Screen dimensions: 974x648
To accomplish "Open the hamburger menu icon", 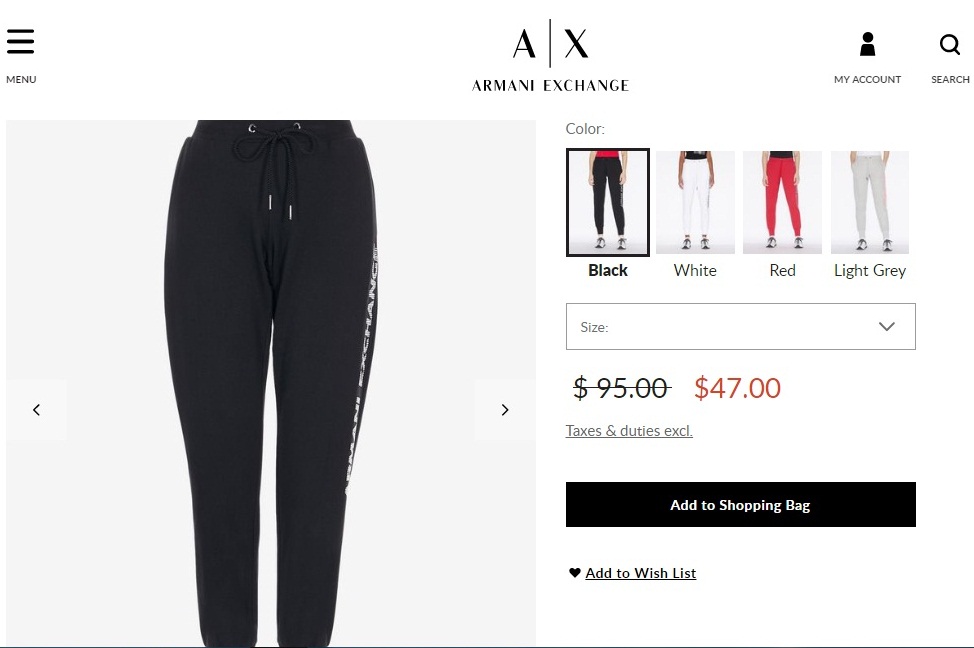I will click(20, 42).
